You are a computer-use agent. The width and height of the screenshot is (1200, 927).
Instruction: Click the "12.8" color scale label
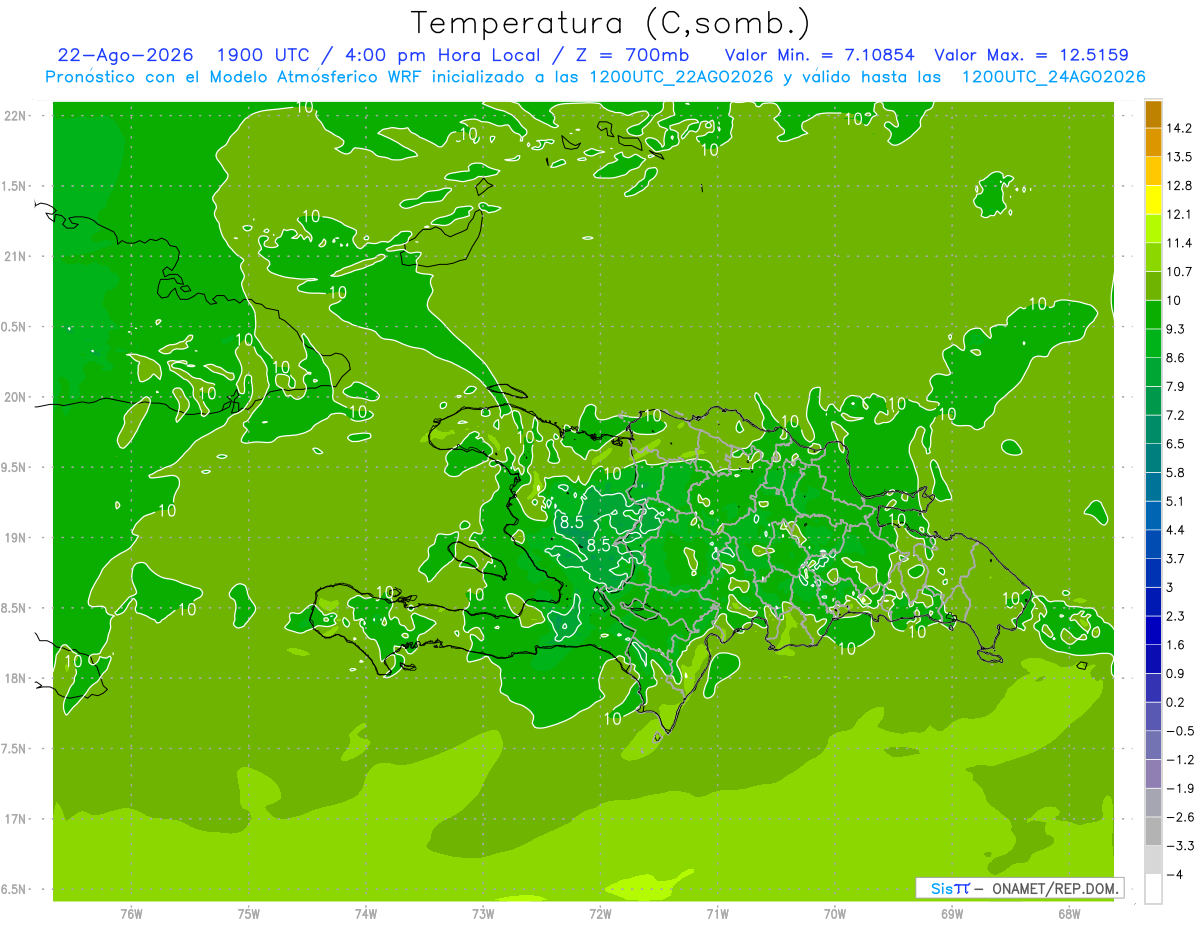click(x=1179, y=185)
